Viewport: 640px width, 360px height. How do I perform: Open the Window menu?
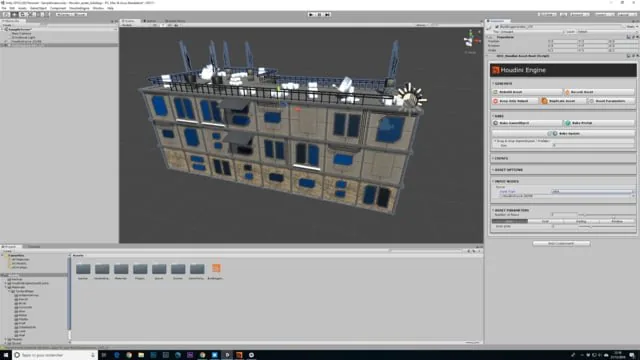pyautogui.click(x=98, y=8)
